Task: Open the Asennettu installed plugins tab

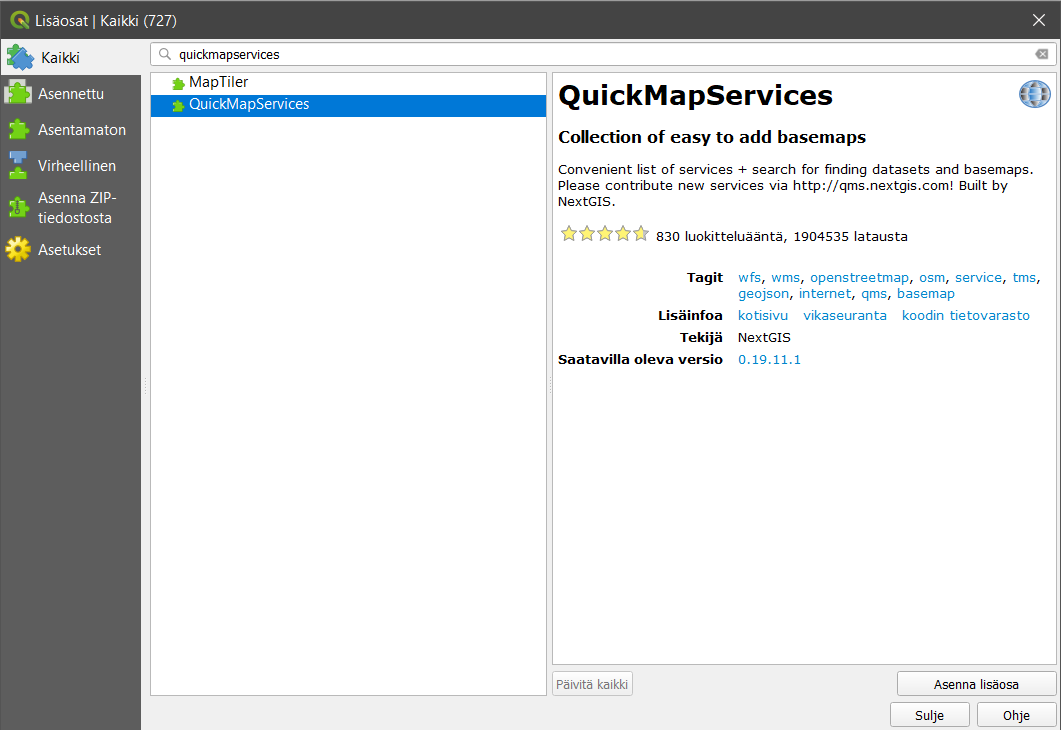Action: [70, 94]
